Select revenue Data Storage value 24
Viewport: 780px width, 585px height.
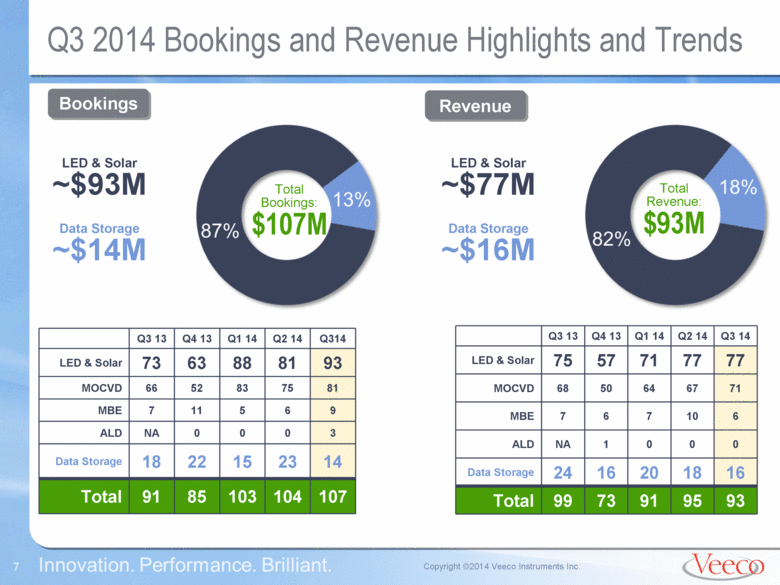(563, 473)
